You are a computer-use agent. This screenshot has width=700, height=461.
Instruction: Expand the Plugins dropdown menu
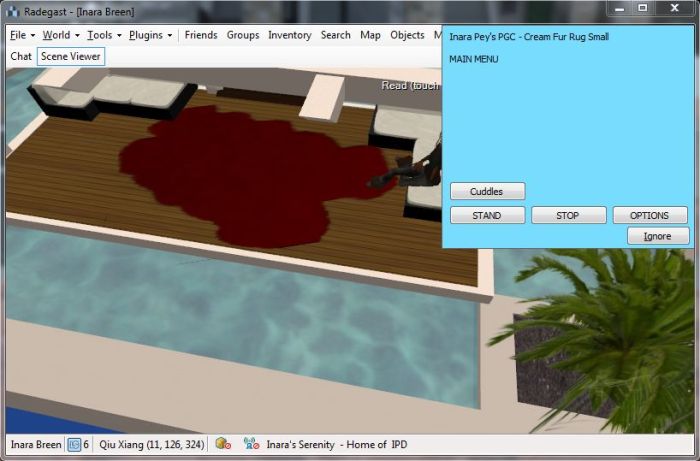click(x=150, y=35)
